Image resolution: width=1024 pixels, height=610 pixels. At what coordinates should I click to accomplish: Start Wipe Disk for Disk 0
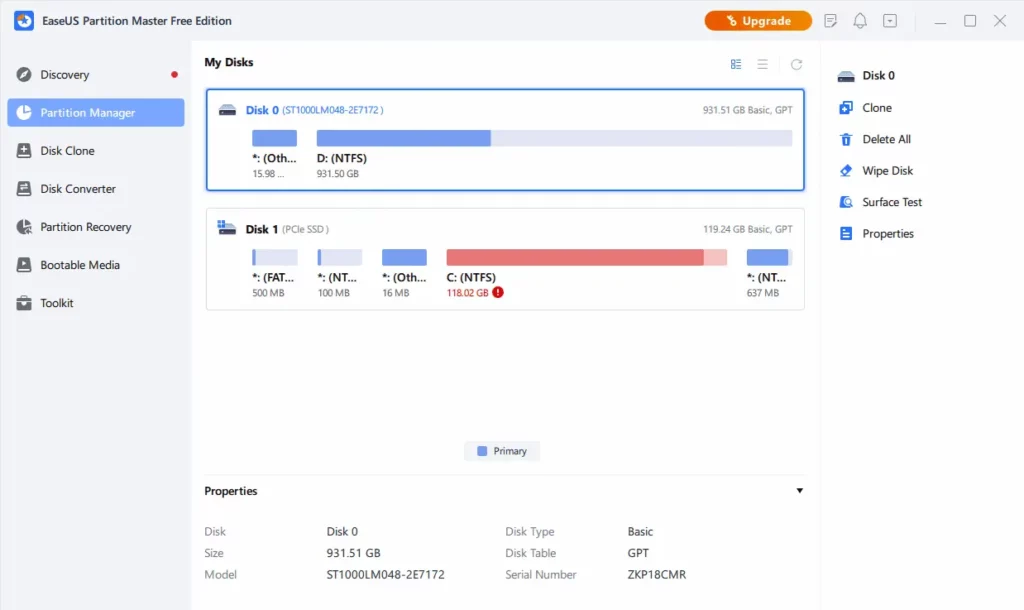click(x=886, y=170)
